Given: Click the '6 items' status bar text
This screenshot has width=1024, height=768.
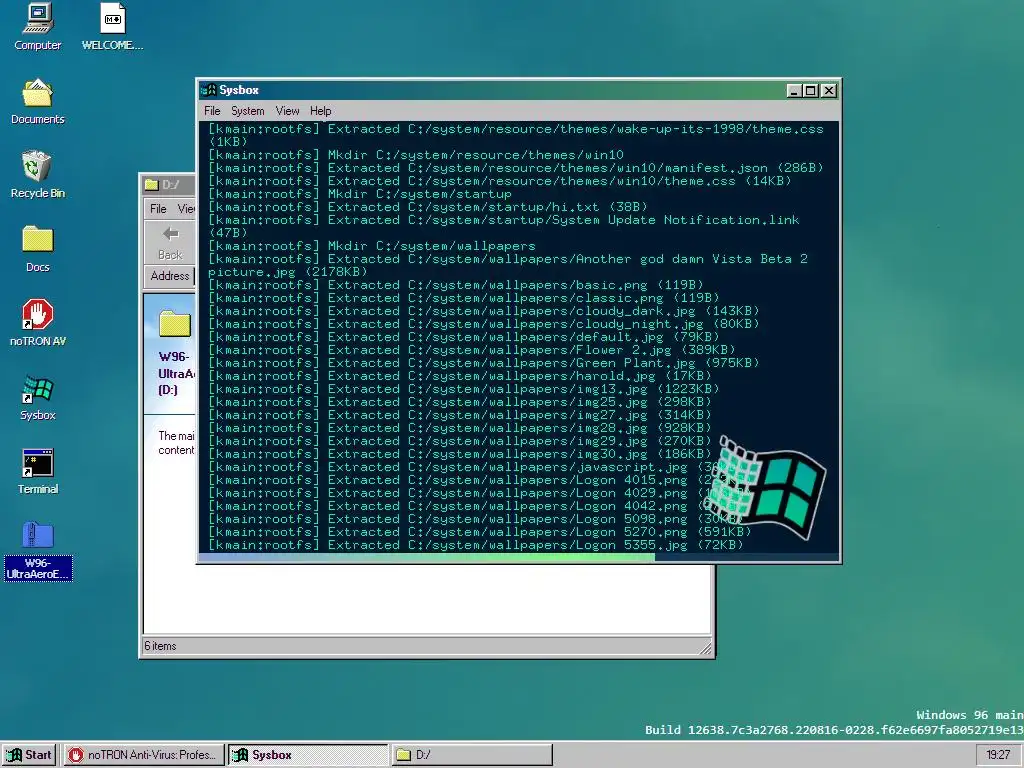Looking at the screenshot, I should [160, 646].
